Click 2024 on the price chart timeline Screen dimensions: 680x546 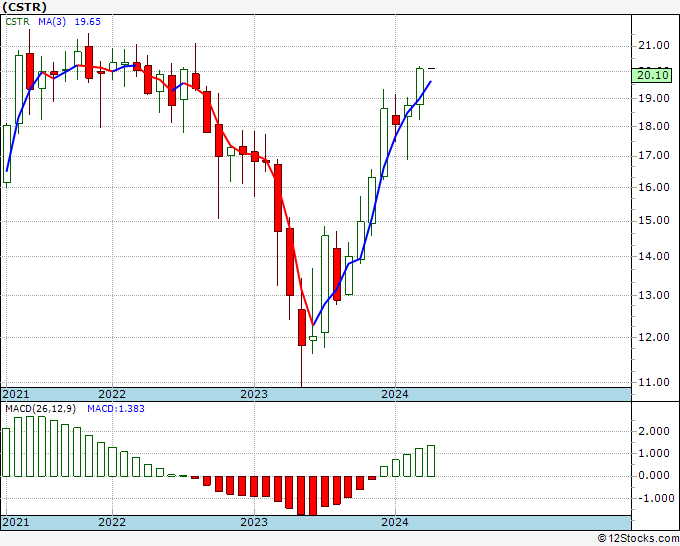(x=395, y=394)
